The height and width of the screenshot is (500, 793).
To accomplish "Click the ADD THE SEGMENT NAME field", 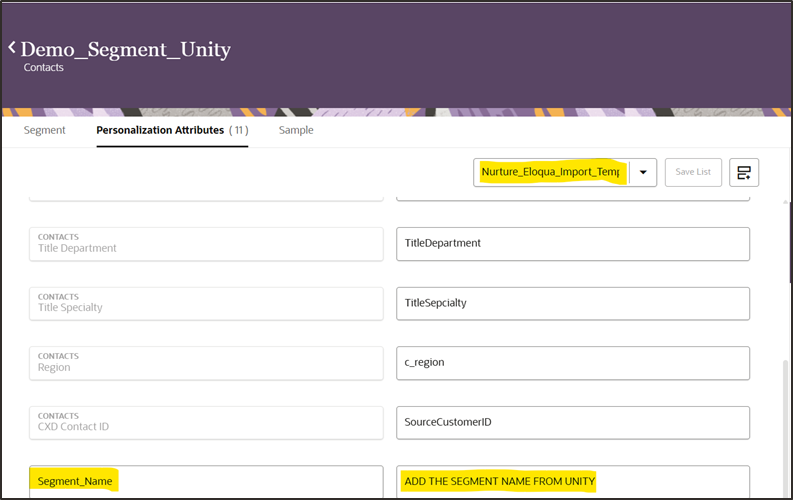I will [573, 481].
